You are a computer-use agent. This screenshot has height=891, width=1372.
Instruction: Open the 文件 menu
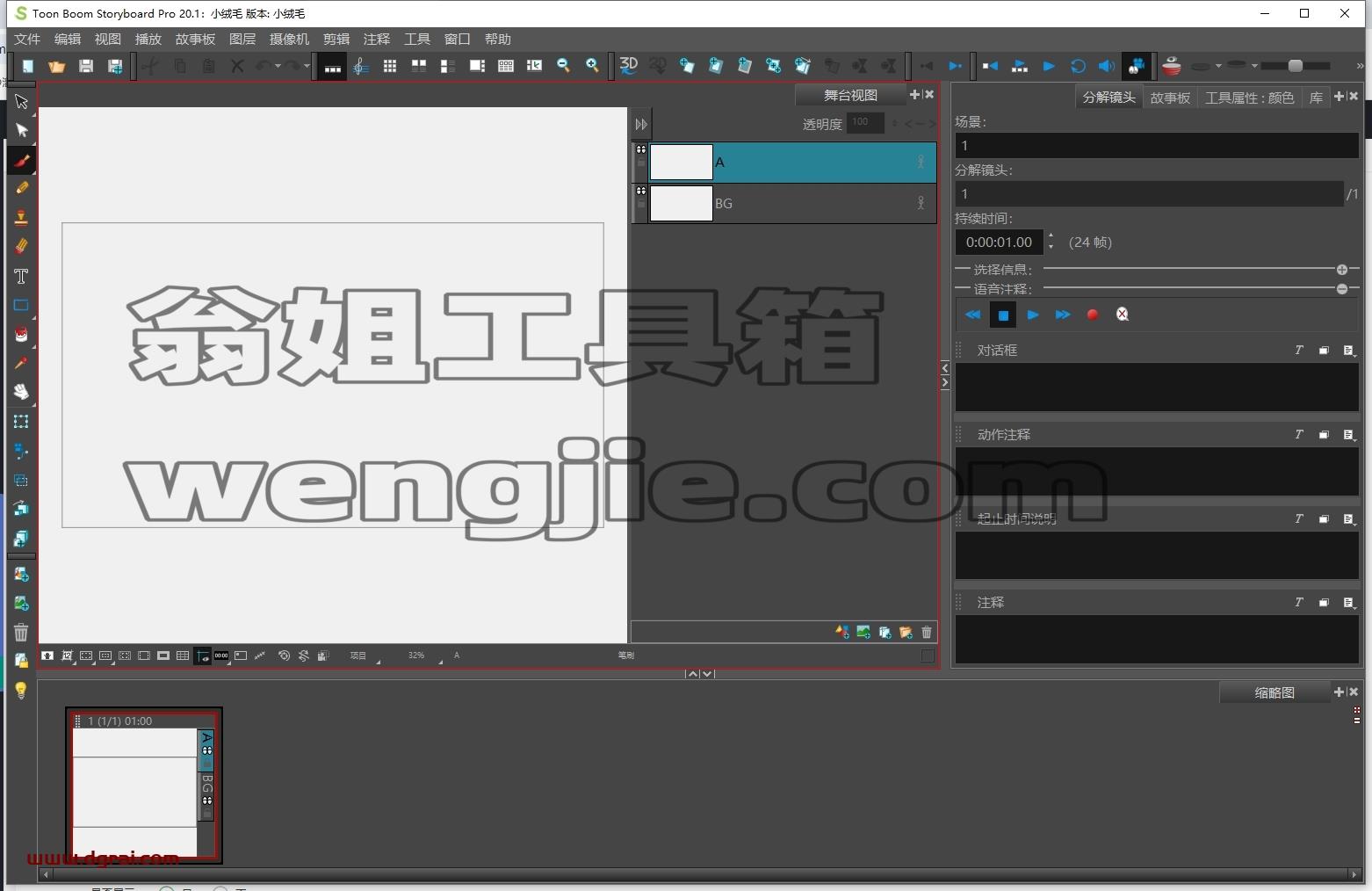point(27,39)
